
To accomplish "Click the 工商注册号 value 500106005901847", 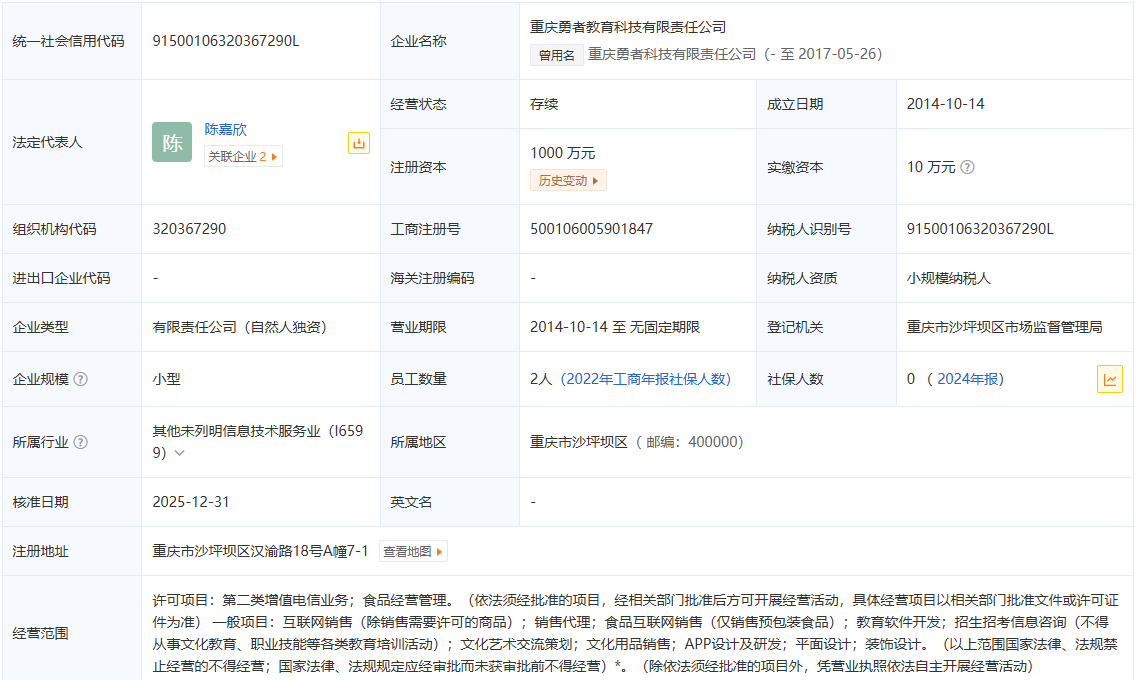I will (591, 229).
